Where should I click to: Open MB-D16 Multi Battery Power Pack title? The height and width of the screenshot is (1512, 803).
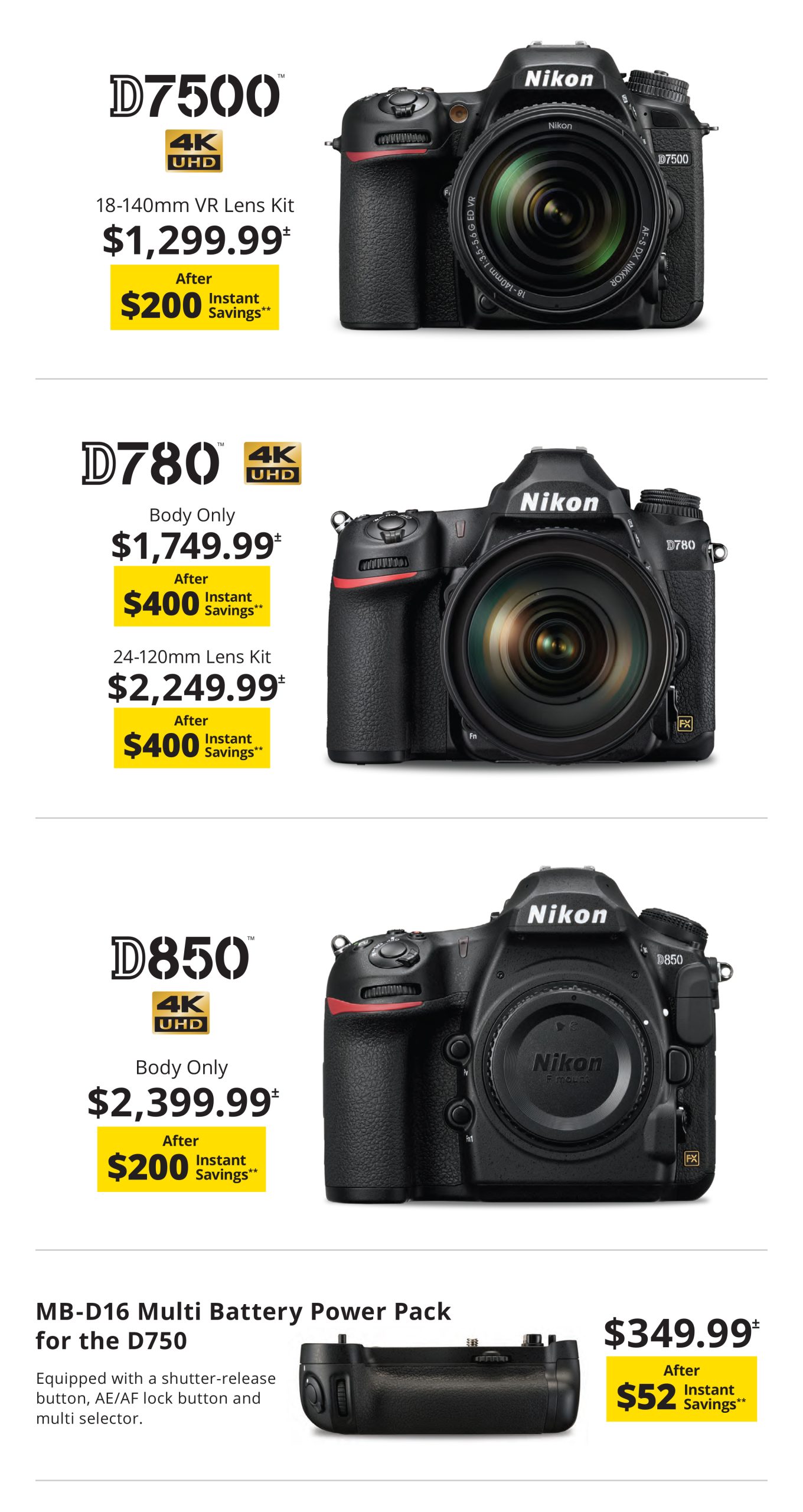click(243, 1325)
